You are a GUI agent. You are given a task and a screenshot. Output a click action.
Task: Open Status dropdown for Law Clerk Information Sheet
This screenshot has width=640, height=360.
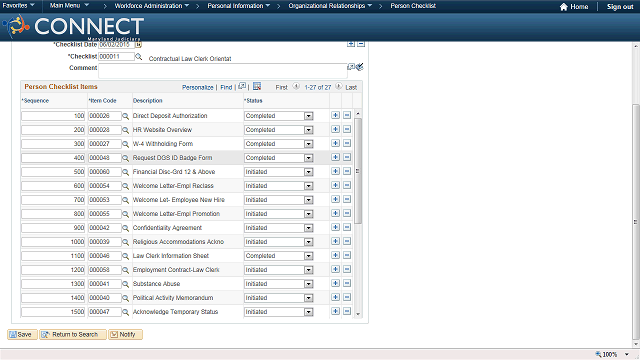point(309,256)
